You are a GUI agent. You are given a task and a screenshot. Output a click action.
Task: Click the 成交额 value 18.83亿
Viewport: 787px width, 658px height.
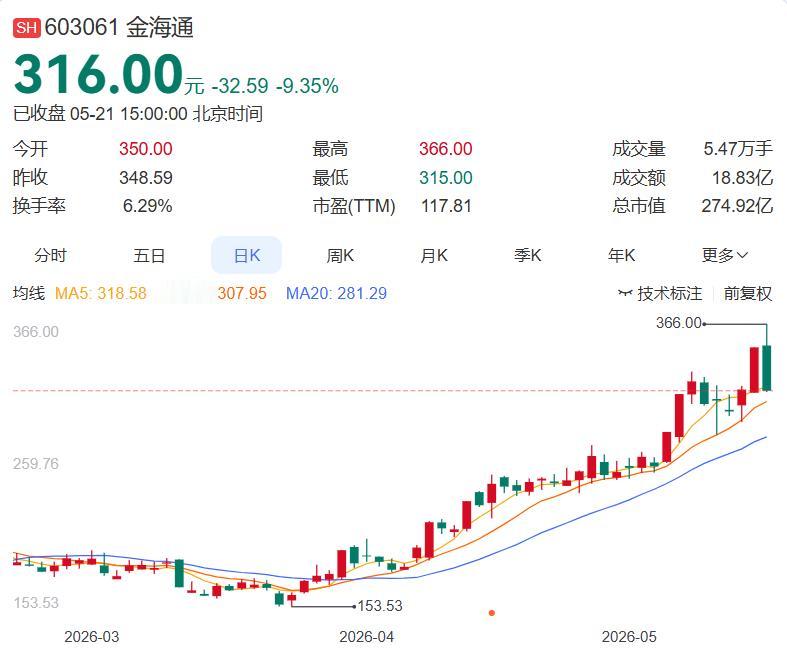click(x=742, y=177)
